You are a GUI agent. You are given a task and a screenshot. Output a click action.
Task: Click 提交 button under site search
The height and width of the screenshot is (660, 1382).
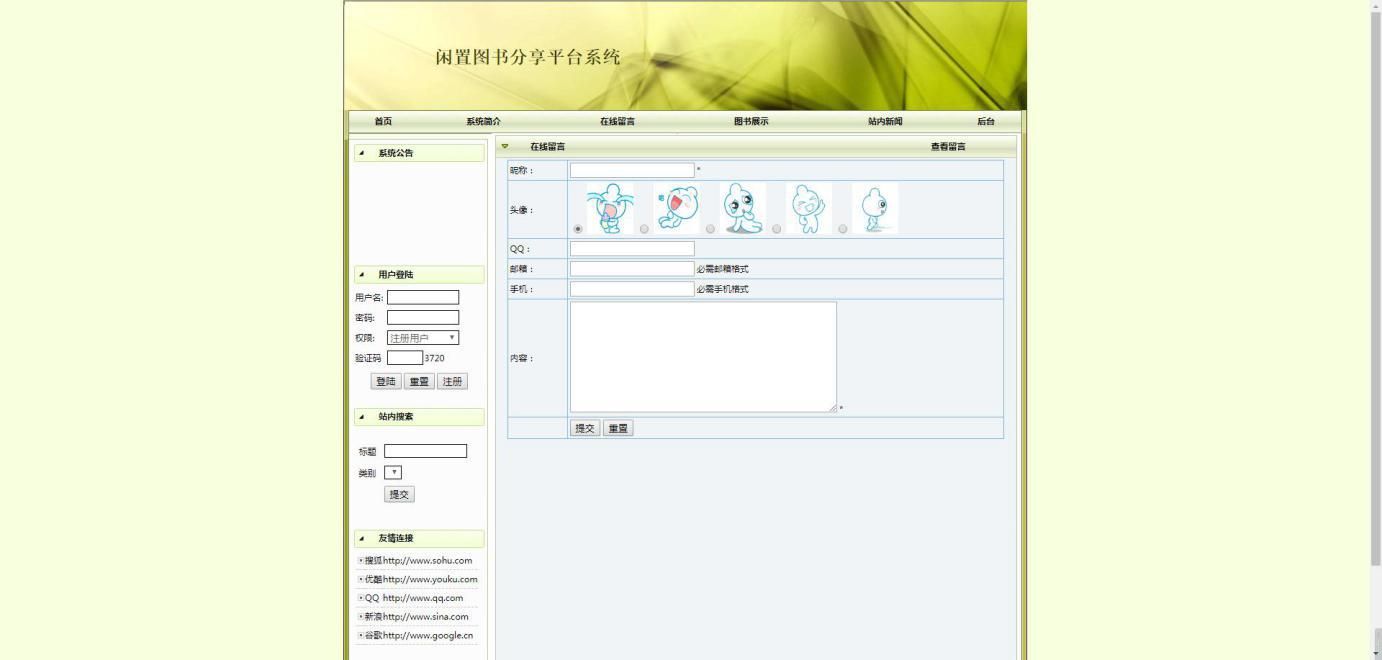click(x=399, y=494)
